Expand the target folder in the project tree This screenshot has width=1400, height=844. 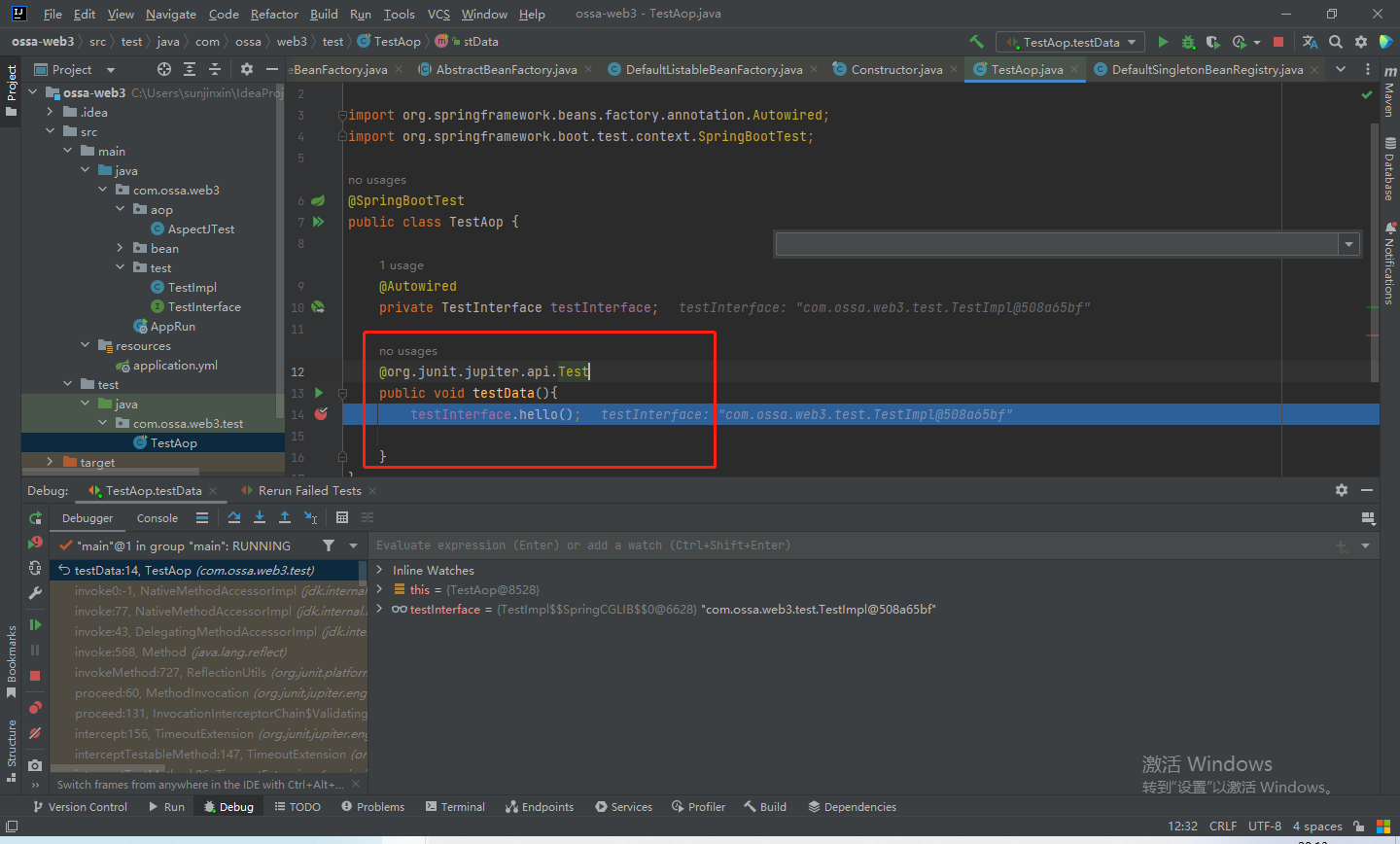51,462
